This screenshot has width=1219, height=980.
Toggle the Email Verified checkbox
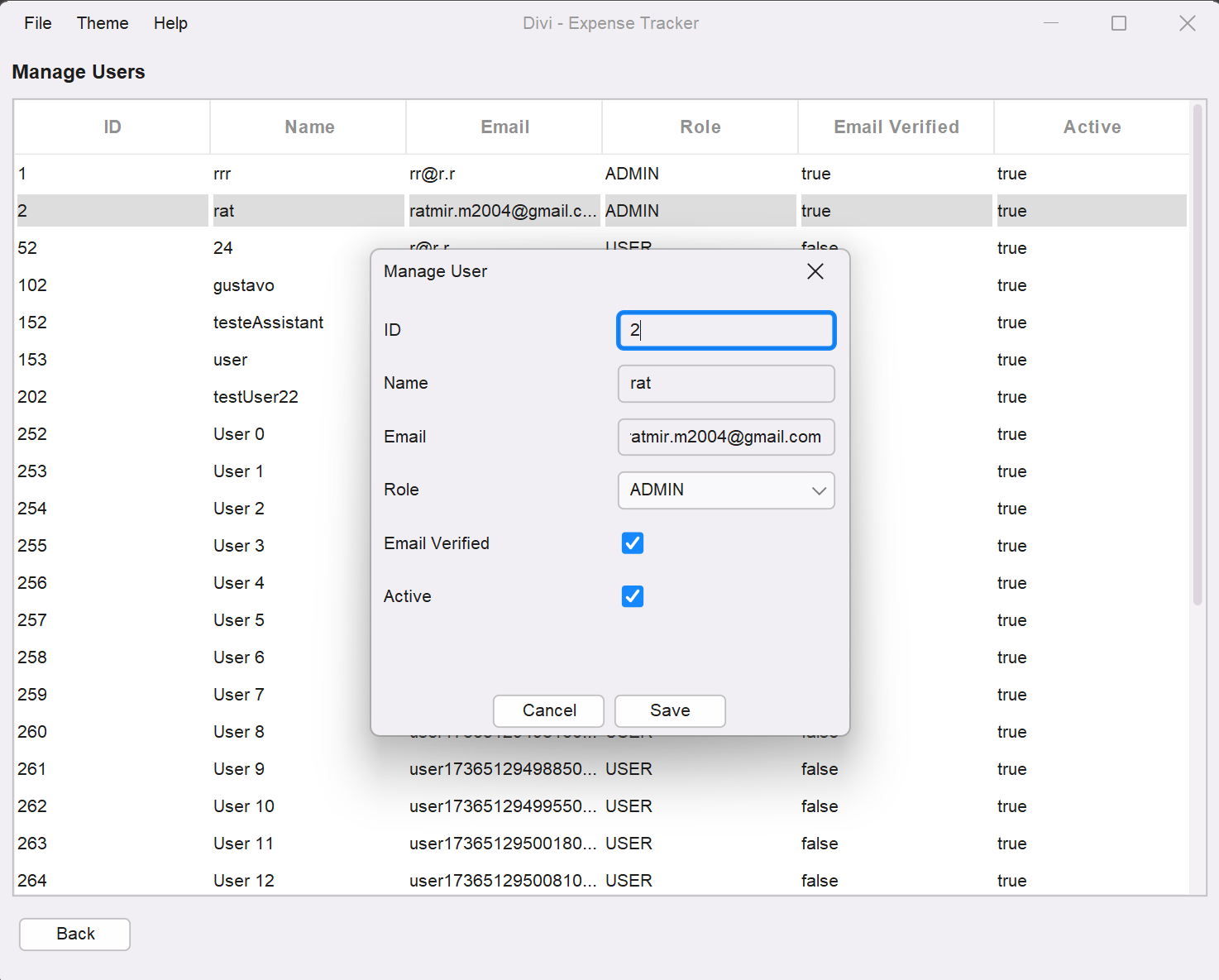(633, 543)
